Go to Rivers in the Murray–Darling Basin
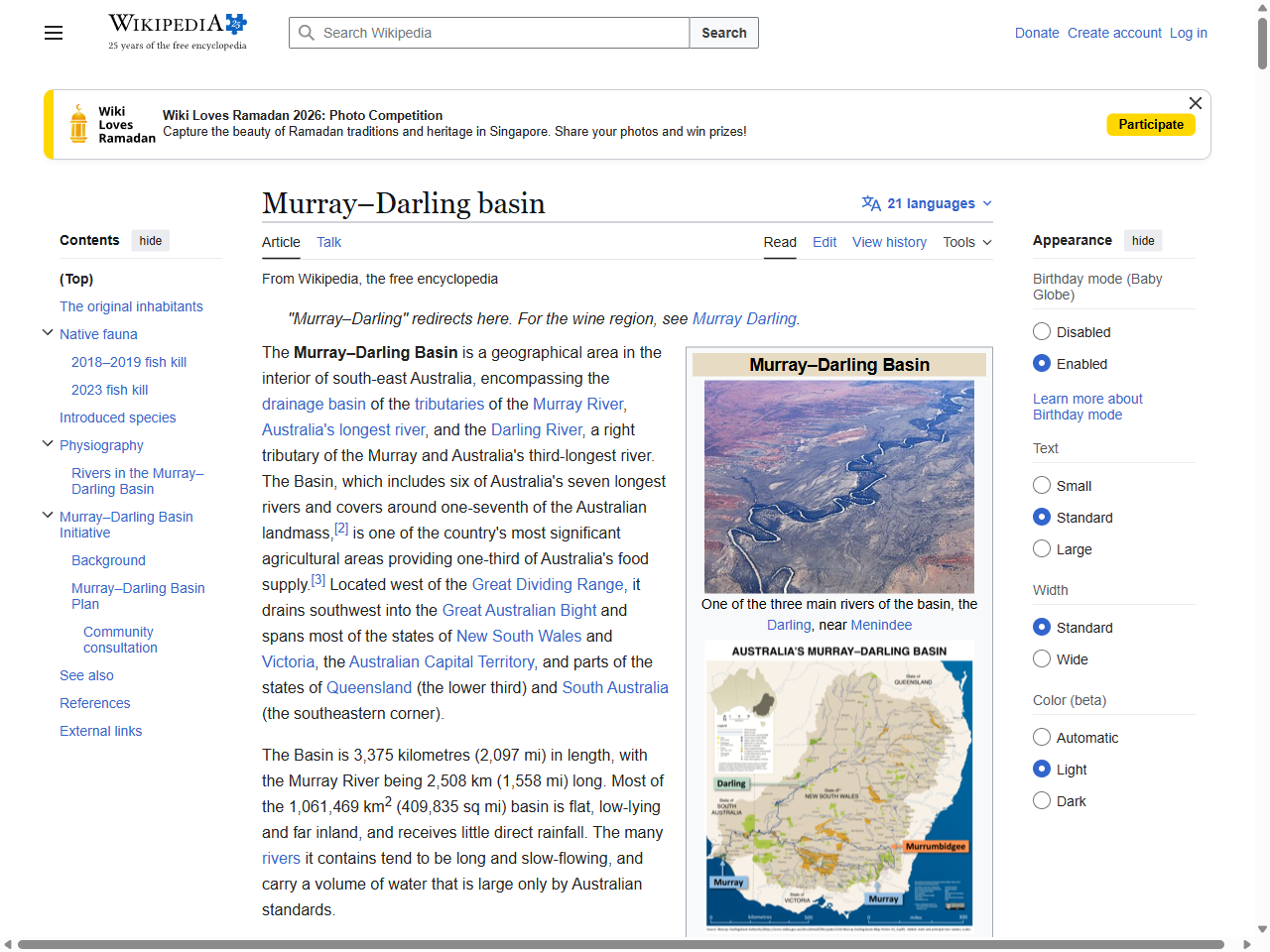This screenshot has width=1270, height=952. 137,481
